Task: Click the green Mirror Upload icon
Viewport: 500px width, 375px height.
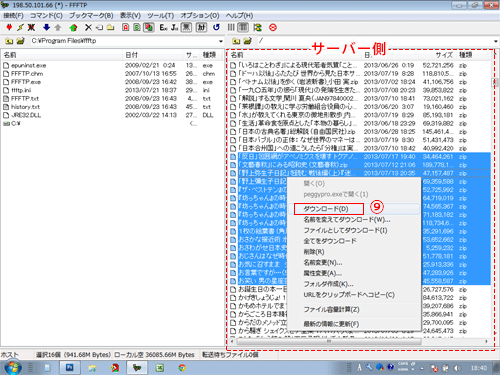Action: click(x=73, y=27)
